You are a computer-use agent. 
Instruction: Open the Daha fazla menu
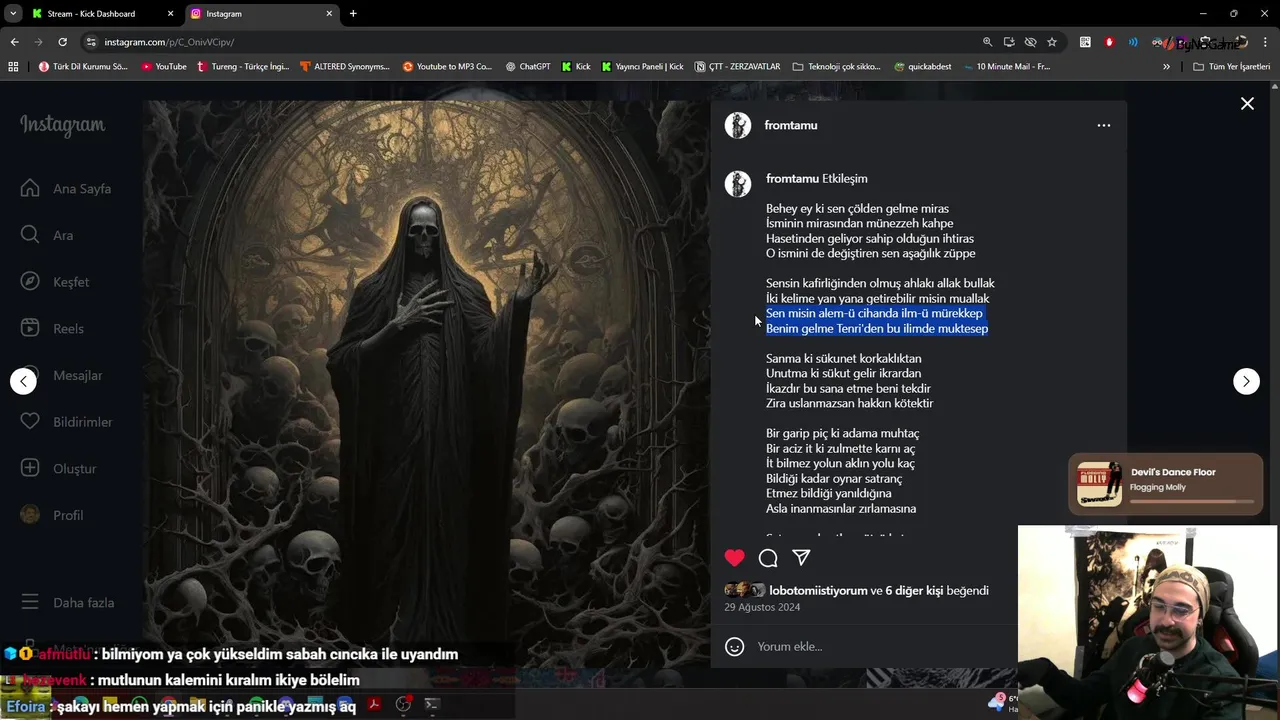click(x=67, y=602)
